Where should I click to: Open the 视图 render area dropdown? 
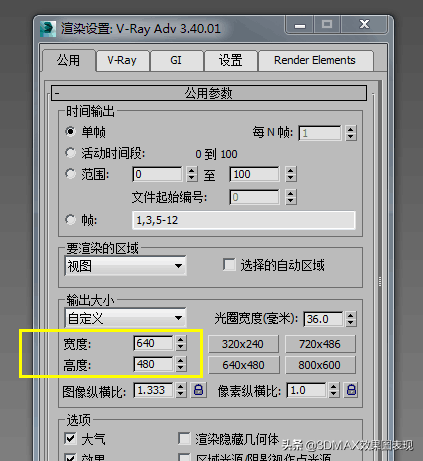[125, 266]
